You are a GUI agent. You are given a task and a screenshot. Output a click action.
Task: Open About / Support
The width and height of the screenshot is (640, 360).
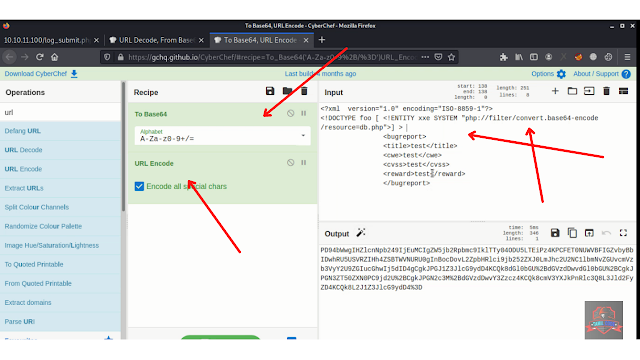click(602, 74)
